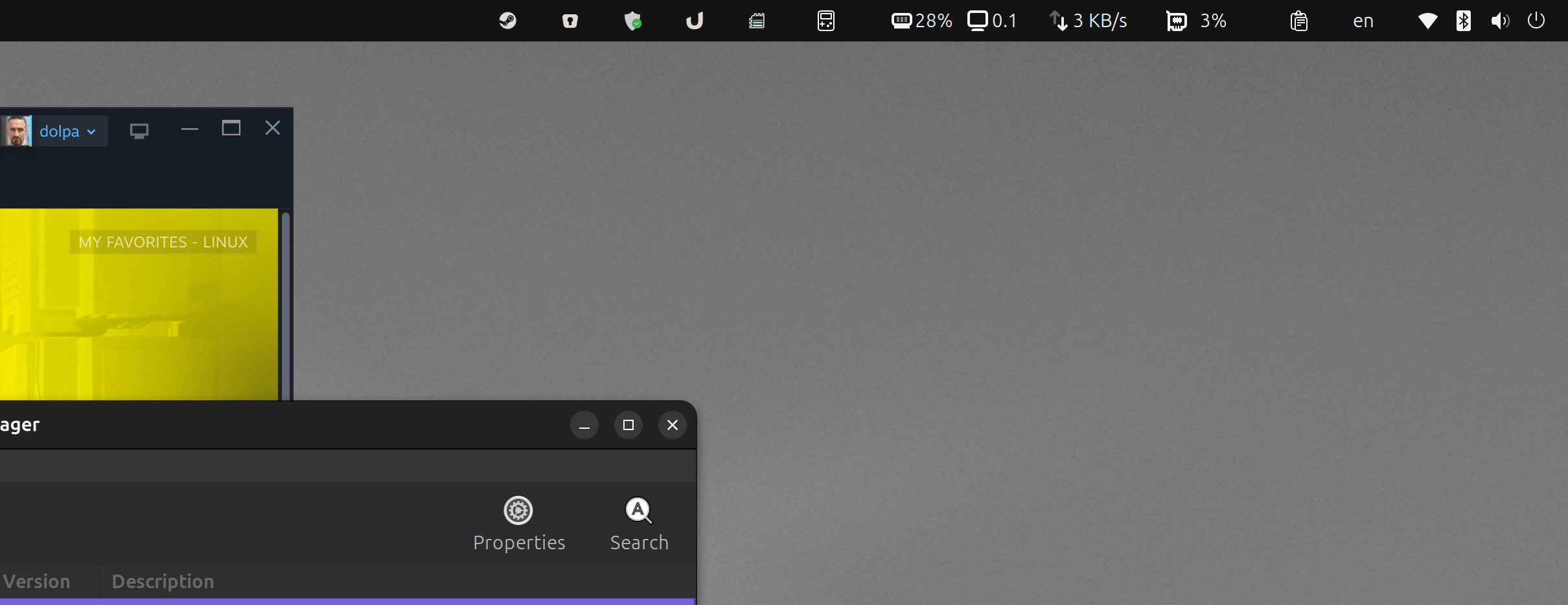1568x605 pixels.
Task: Select the MY FAVORITES - LINUX banner
Action: coord(163,242)
